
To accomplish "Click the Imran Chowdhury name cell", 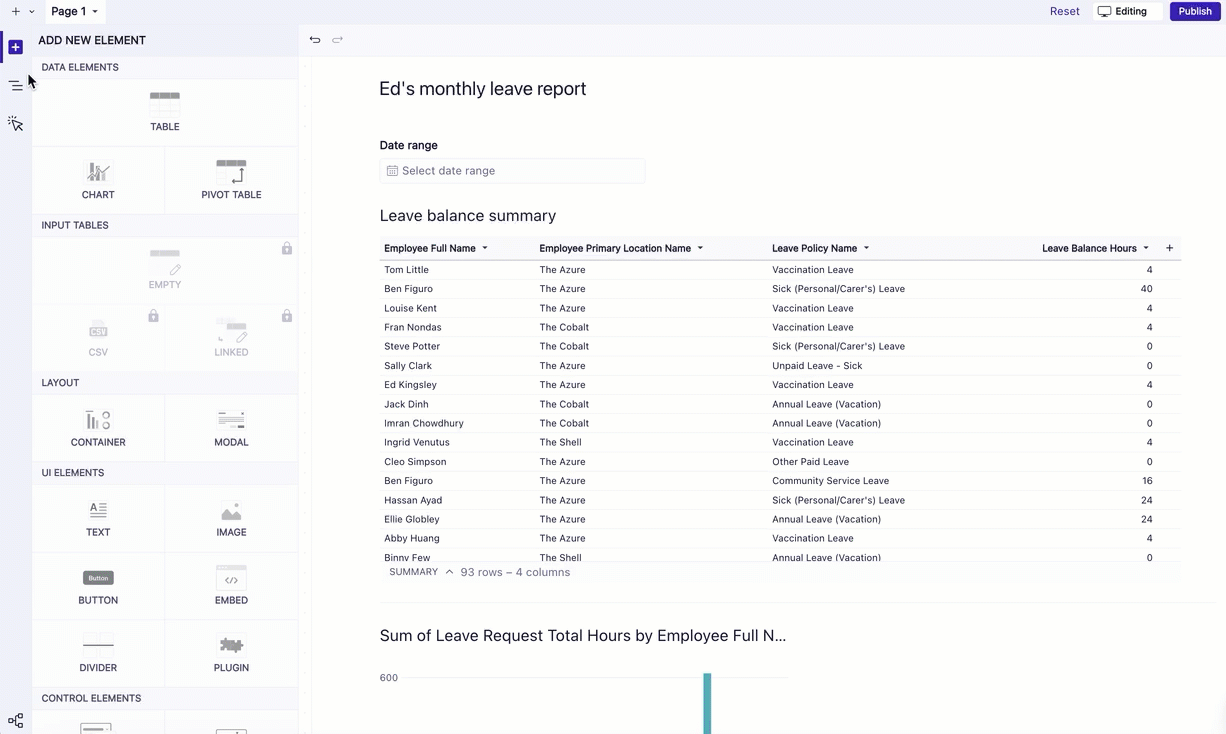I will click(424, 423).
